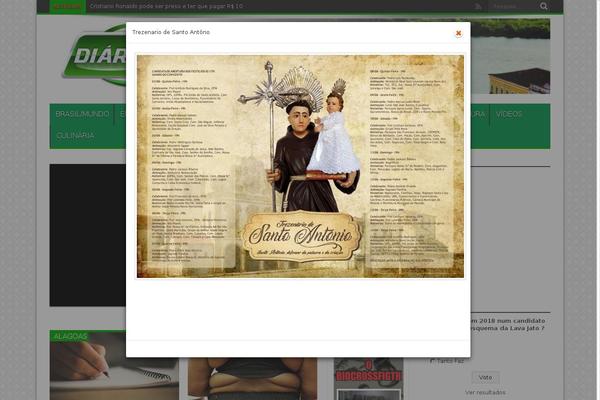600x400 pixels.
Task: Focus the Pesquisar search field
Action: click(513, 6)
